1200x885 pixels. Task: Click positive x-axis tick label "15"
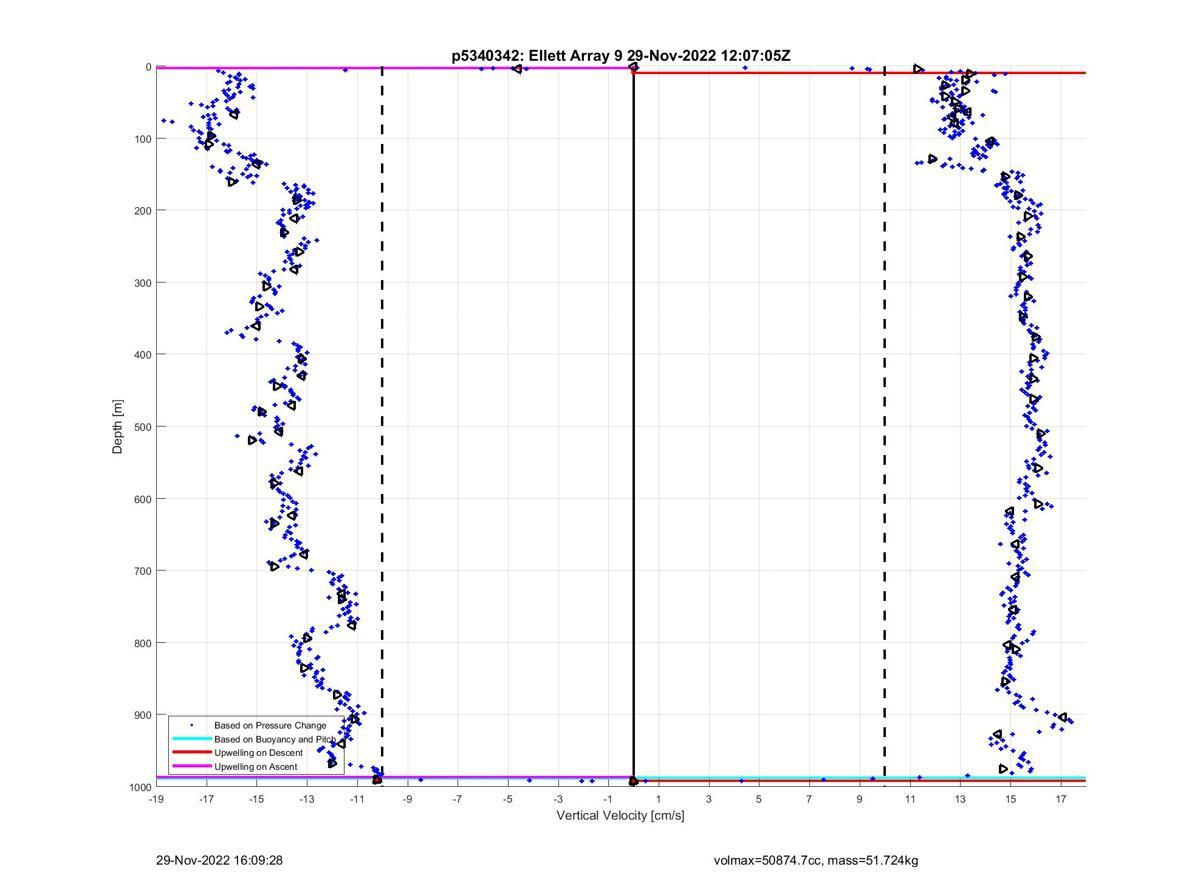pyautogui.click(x=1010, y=799)
